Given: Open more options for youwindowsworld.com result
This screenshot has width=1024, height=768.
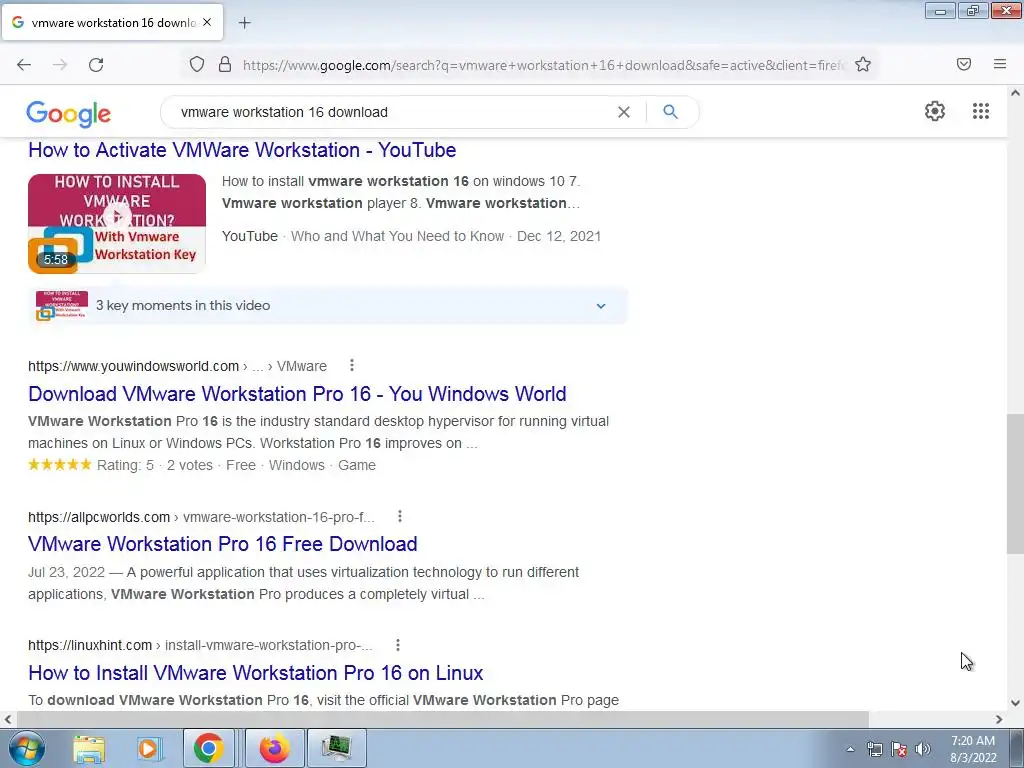Looking at the screenshot, I should tap(351, 365).
